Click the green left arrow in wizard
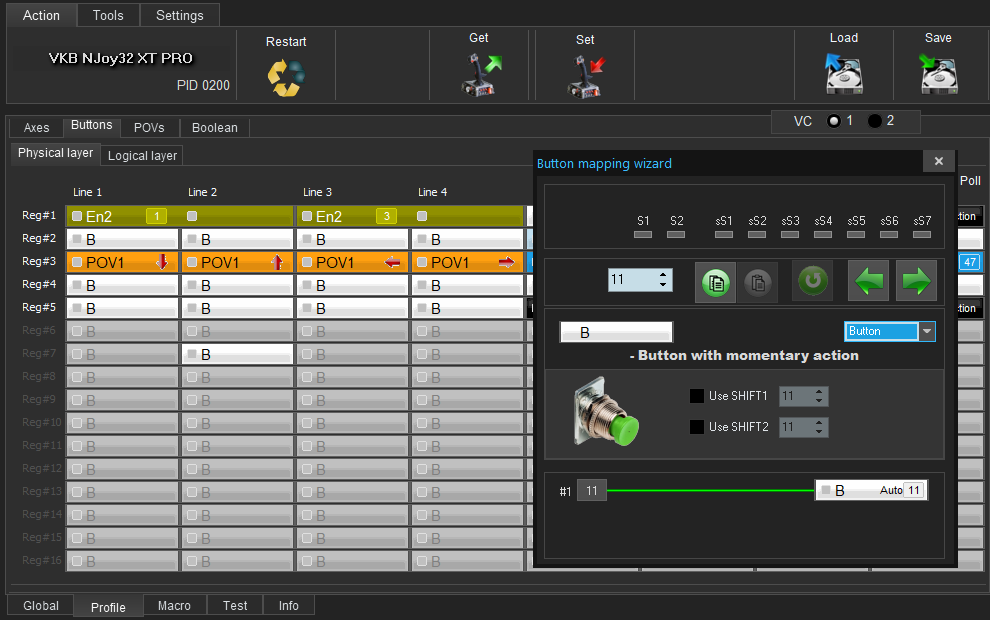Viewport: 990px width, 620px height. (868, 281)
